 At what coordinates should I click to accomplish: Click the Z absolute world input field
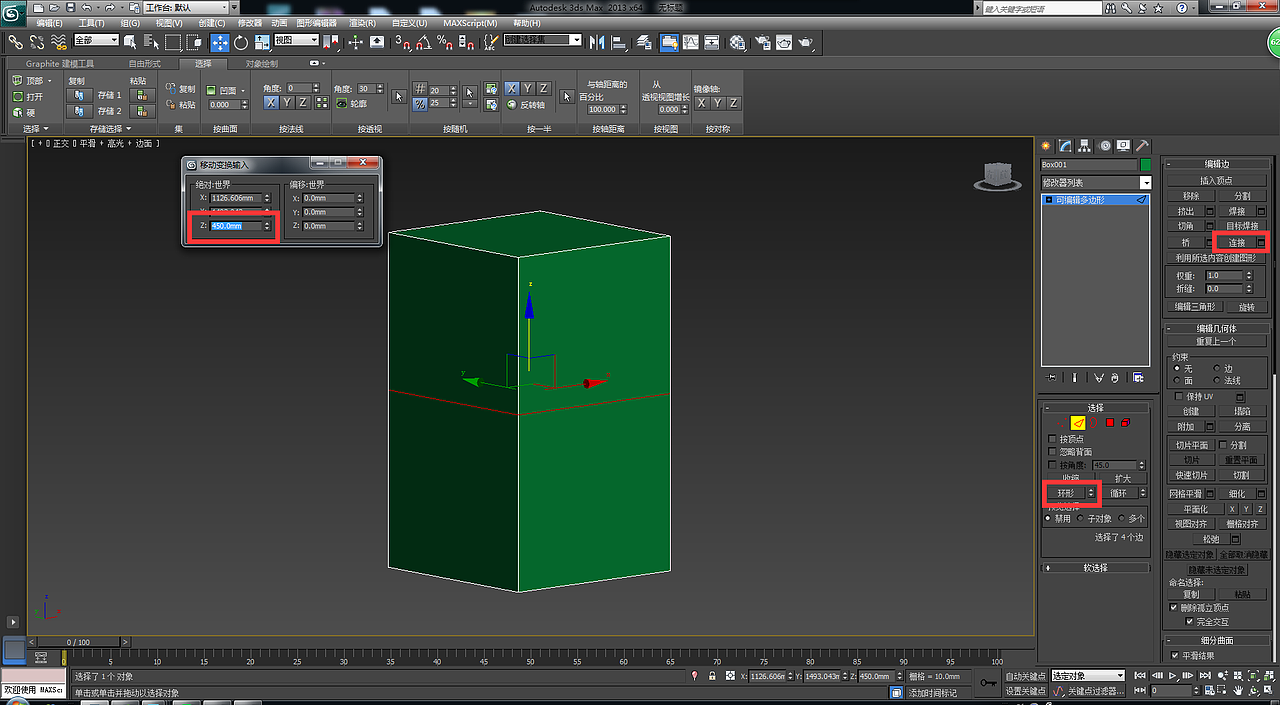point(236,226)
